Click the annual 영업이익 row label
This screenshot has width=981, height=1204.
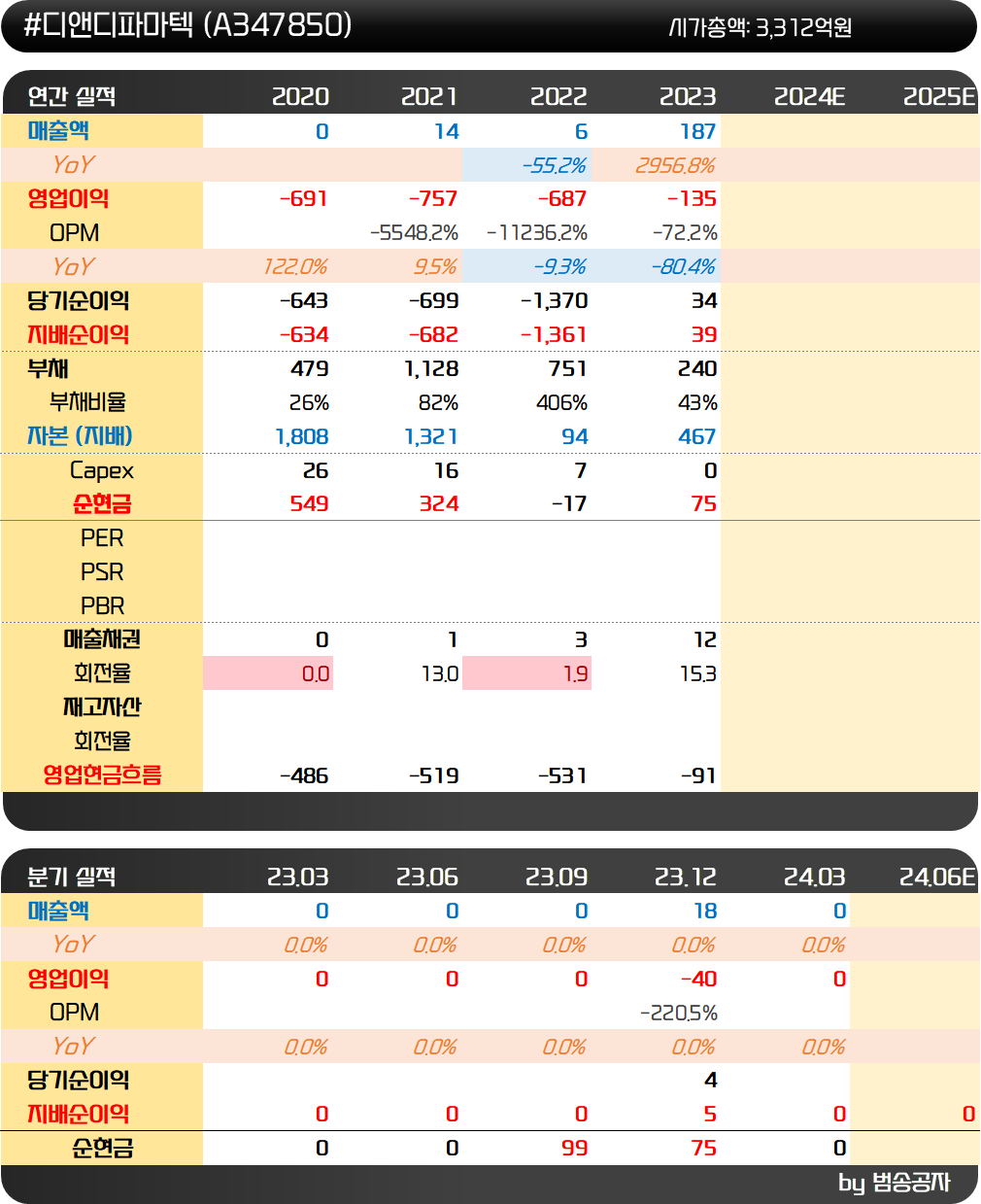(x=68, y=198)
